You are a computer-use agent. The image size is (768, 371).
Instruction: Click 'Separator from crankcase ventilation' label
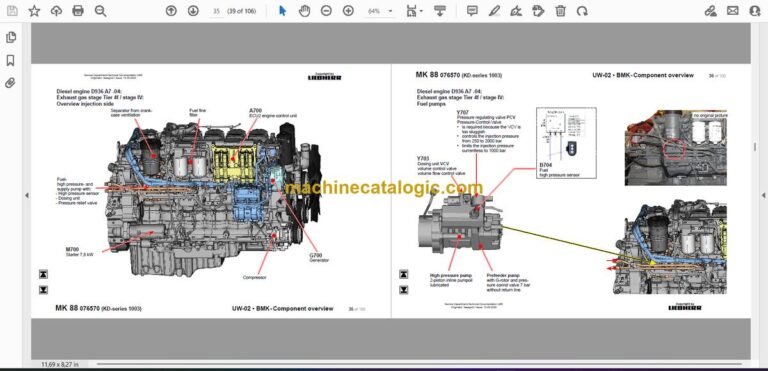tap(132, 113)
